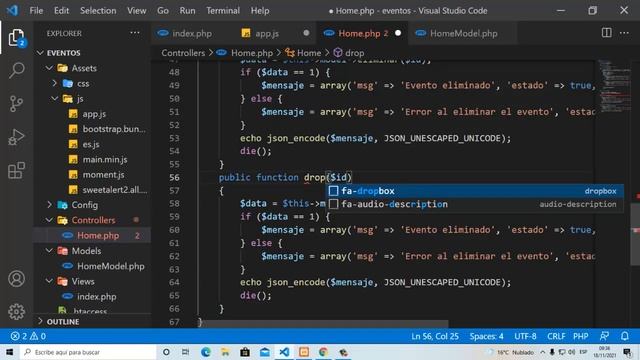Open the Extensions view icon
Viewport: 640px width, 360px height.
tap(16, 170)
